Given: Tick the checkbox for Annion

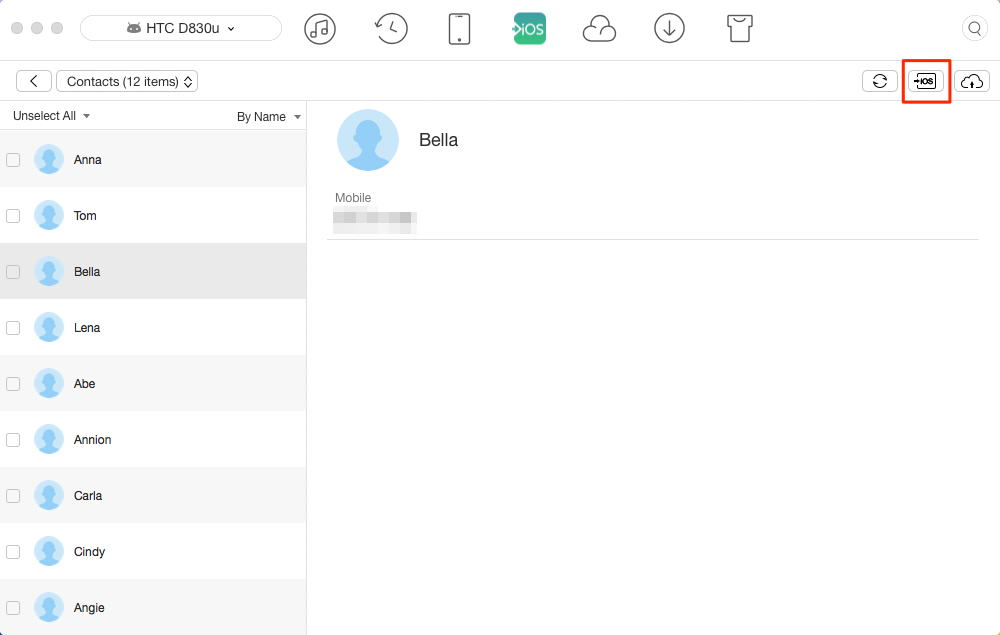Looking at the screenshot, I should (x=13, y=440).
